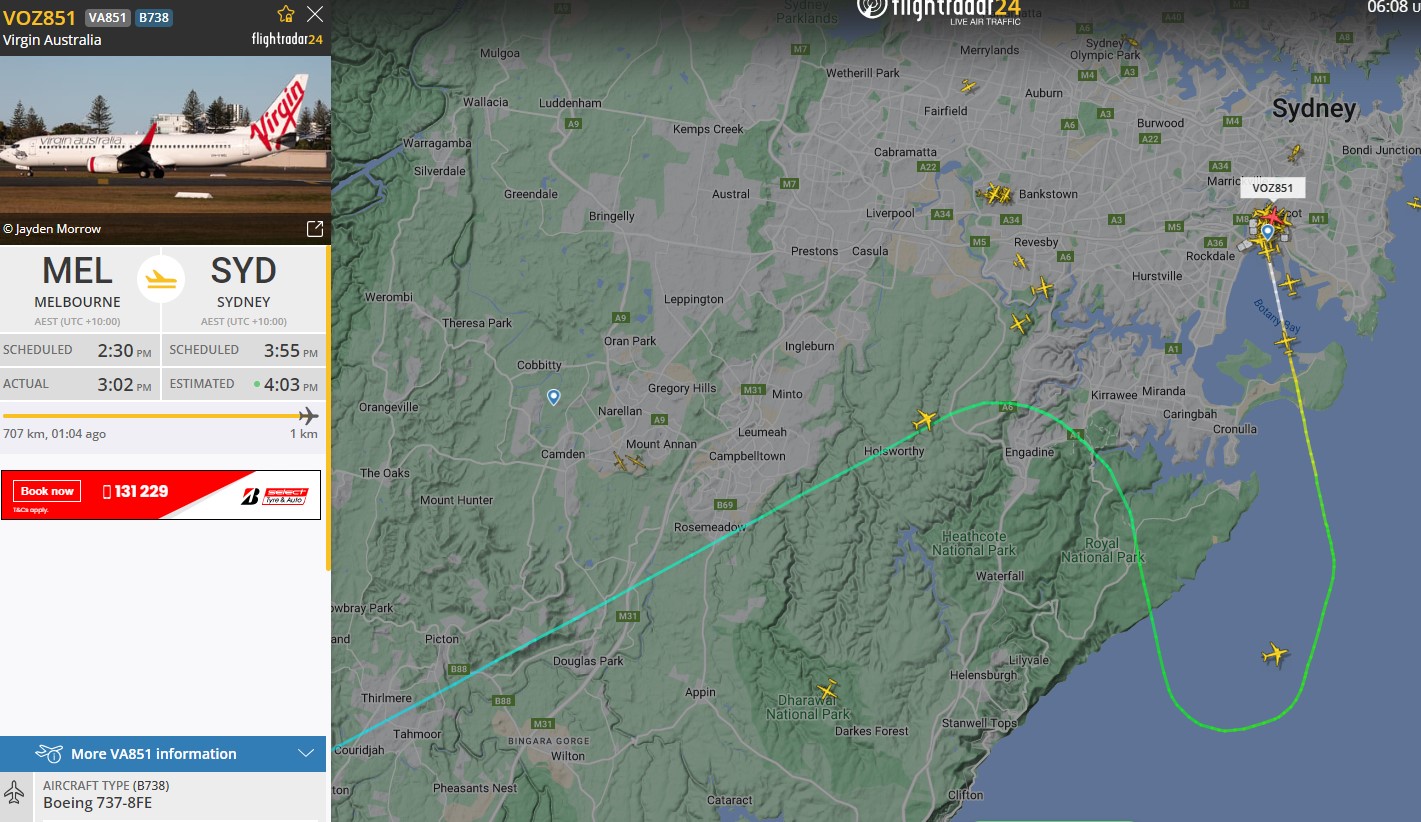Select the aircraft icon near Bankstown
Screen dimensions: 1421x822
(995, 193)
